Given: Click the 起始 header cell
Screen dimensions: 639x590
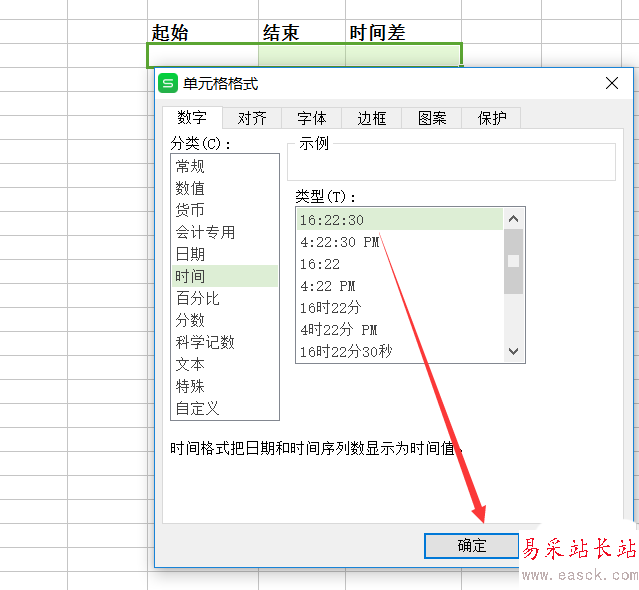Looking at the screenshot, I should point(203,32).
